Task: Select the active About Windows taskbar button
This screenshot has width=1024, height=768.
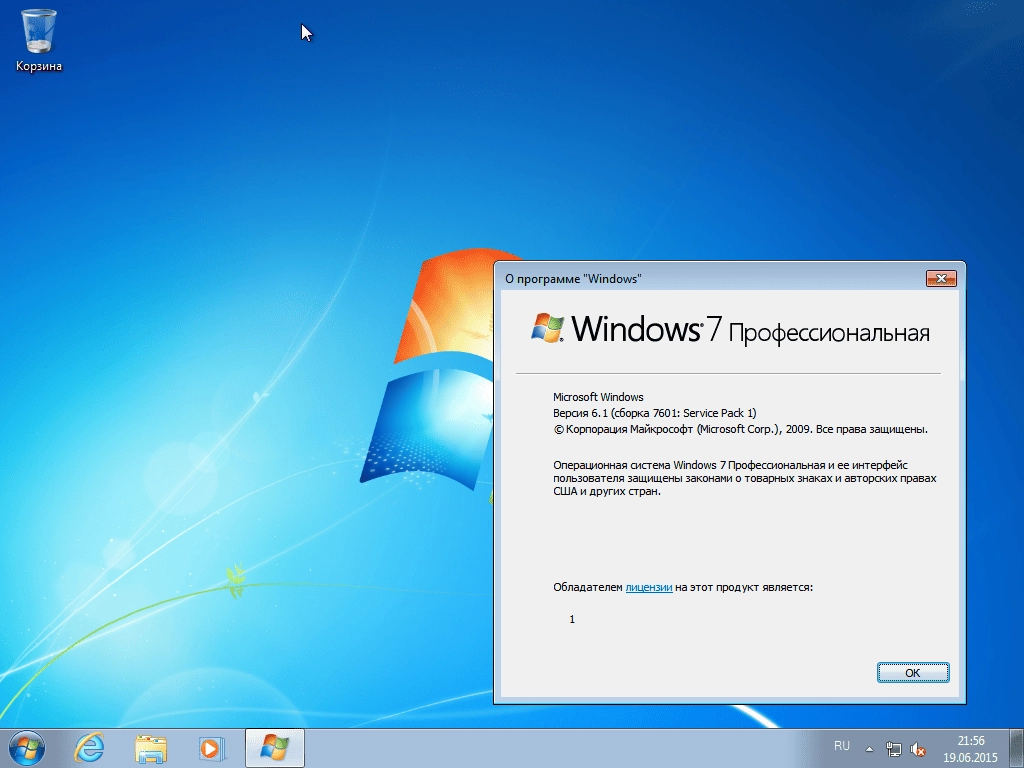Action: [275, 748]
